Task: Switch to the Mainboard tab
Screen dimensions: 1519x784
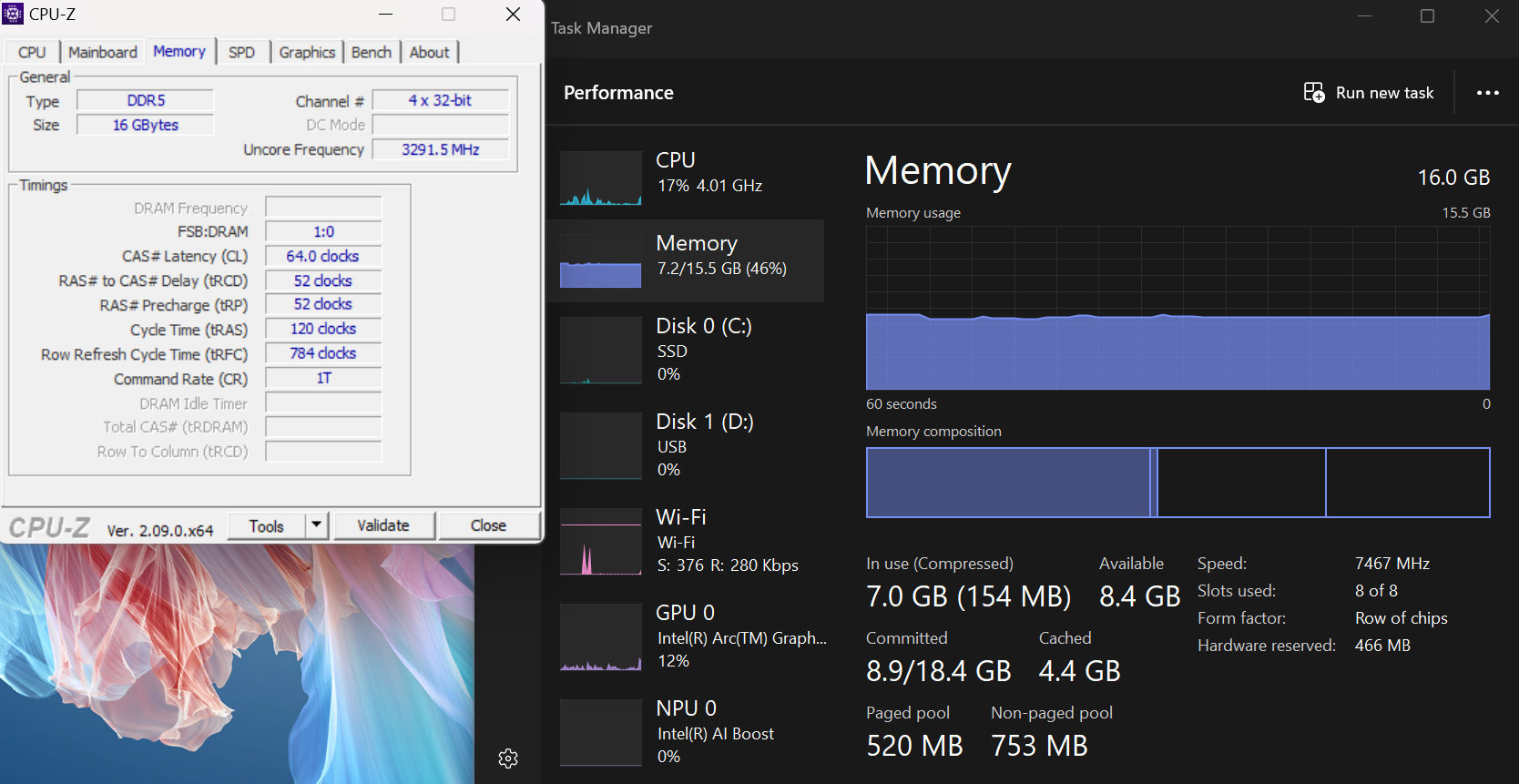Action: [x=102, y=53]
